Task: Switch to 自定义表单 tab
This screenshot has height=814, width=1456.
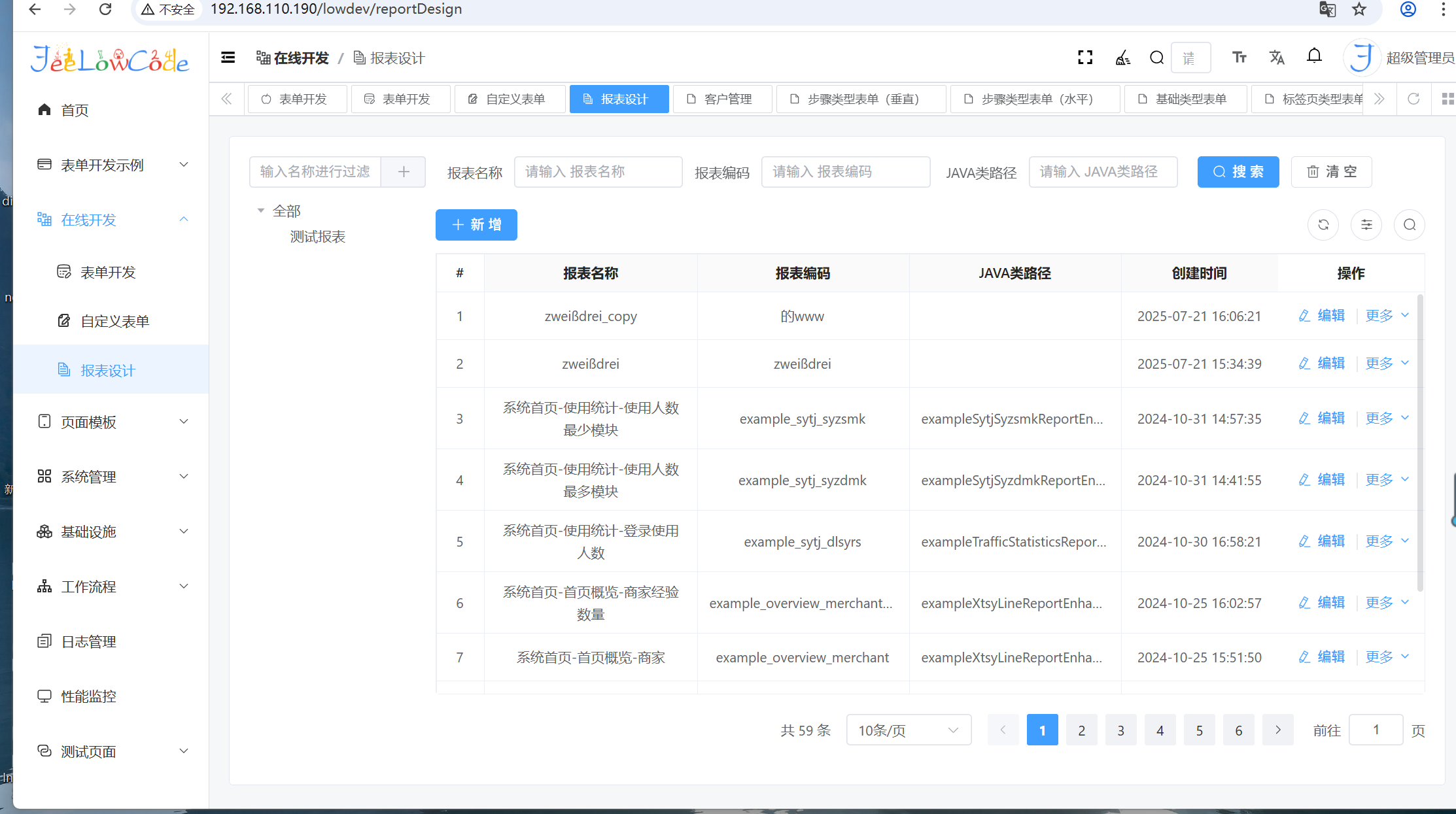Action: (x=510, y=99)
